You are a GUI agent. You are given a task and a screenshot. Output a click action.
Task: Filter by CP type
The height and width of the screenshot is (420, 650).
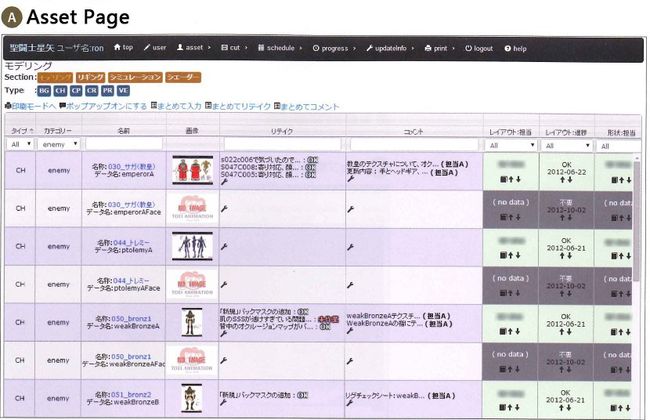[76, 91]
